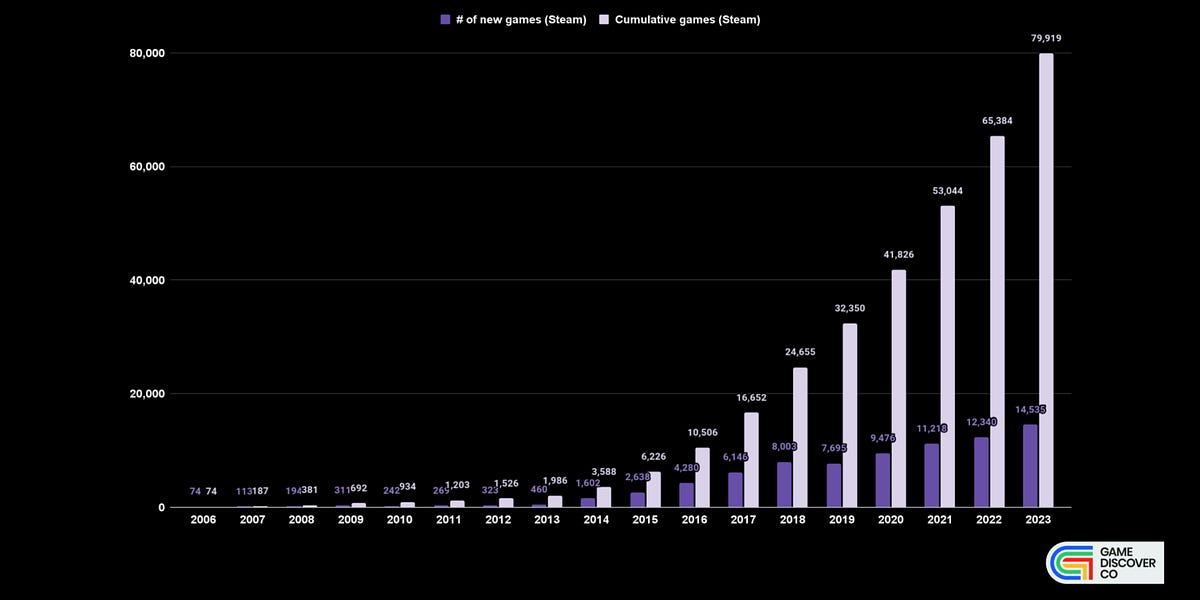The height and width of the screenshot is (600, 1200).
Task: Click the 2018 x-axis year label
Action: 793,520
